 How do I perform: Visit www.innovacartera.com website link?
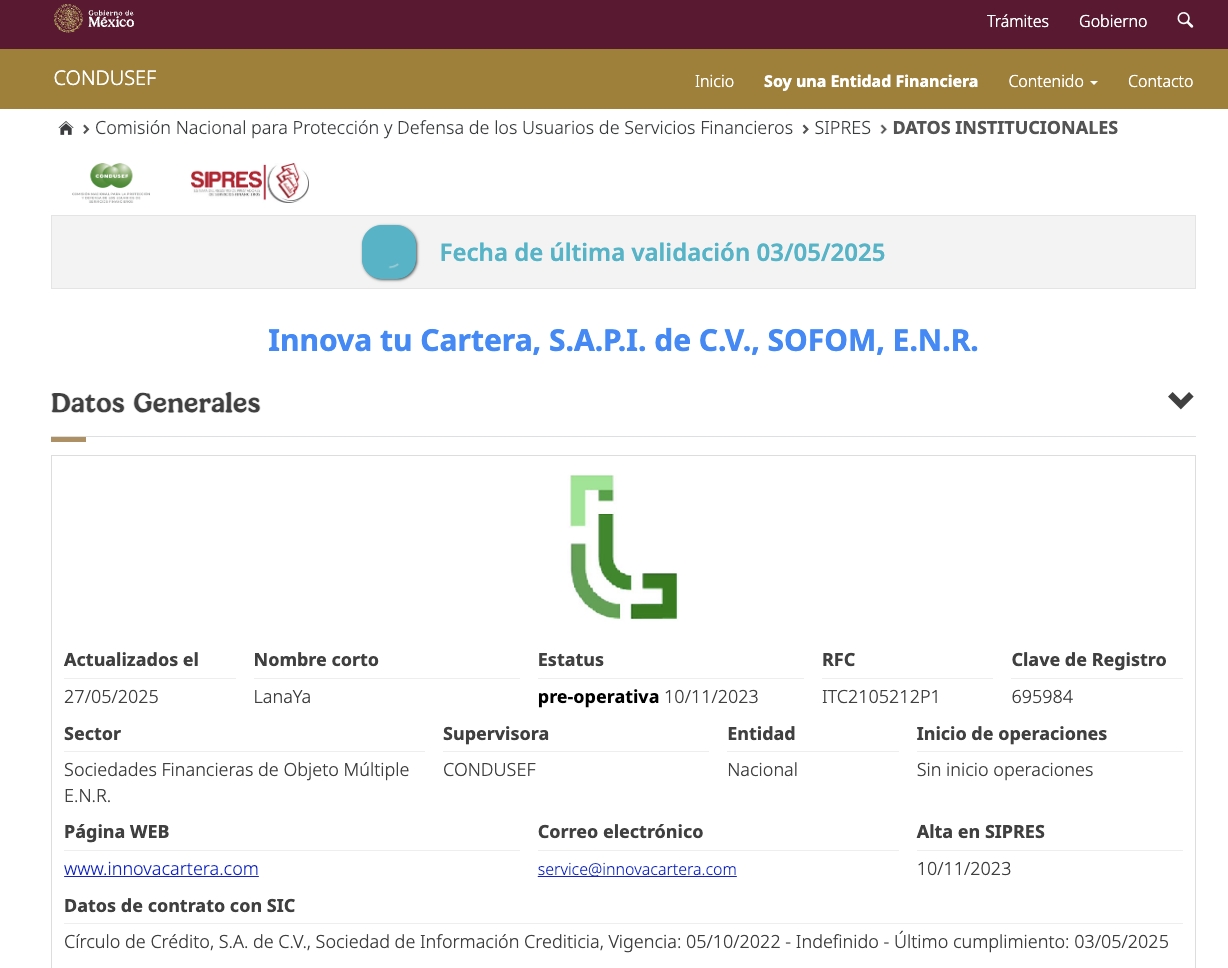[x=161, y=869]
